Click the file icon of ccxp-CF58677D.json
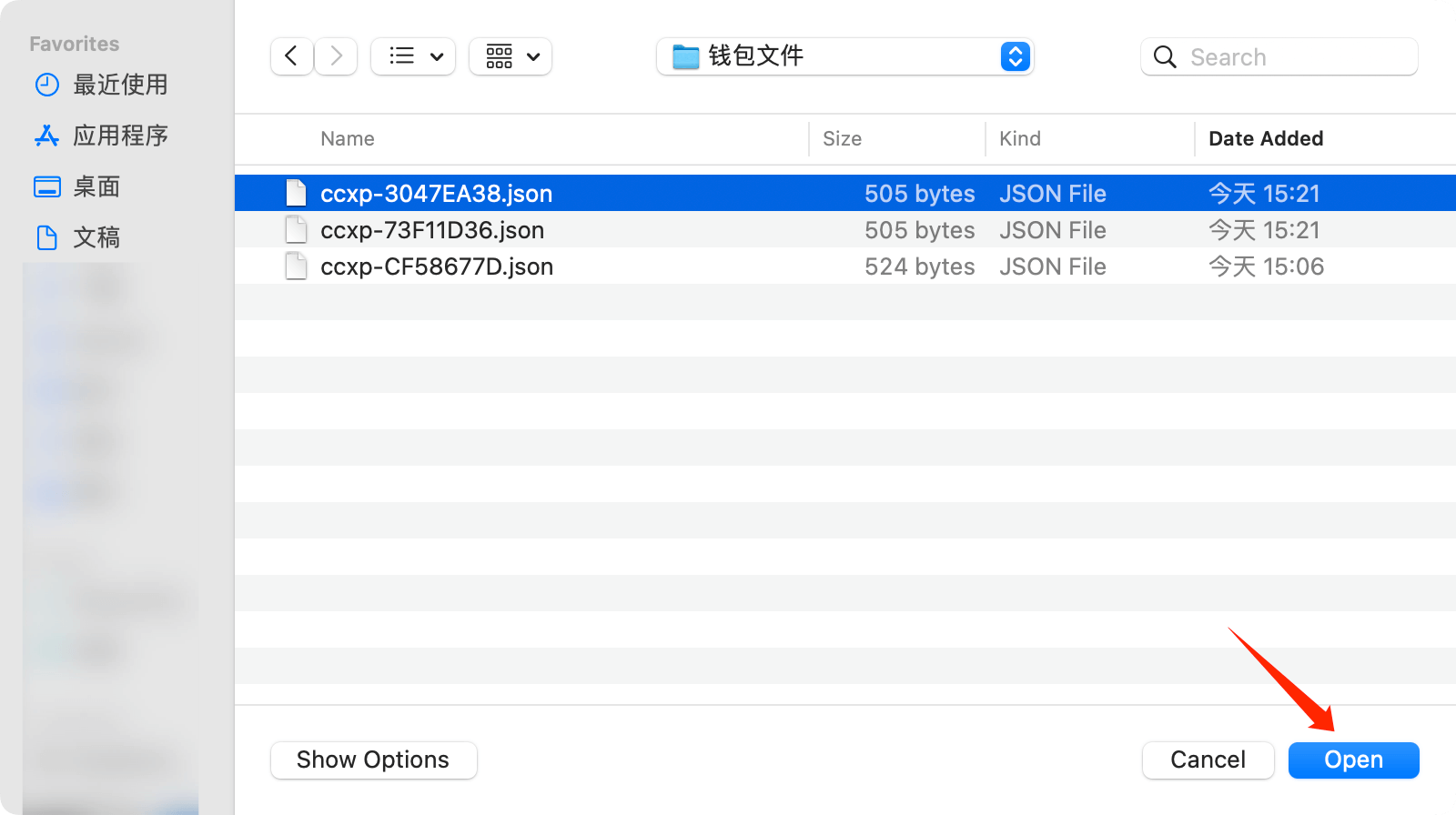Image resolution: width=1456 pixels, height=815 pixels. pos(296,267)
